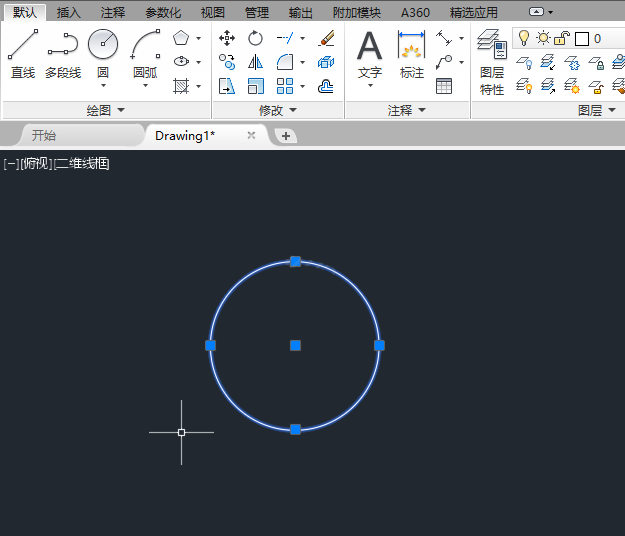The height and width of the screenshot is (536, 625).
Task: Open the Circle (圆) dropdown arrow
Action: 103,85
